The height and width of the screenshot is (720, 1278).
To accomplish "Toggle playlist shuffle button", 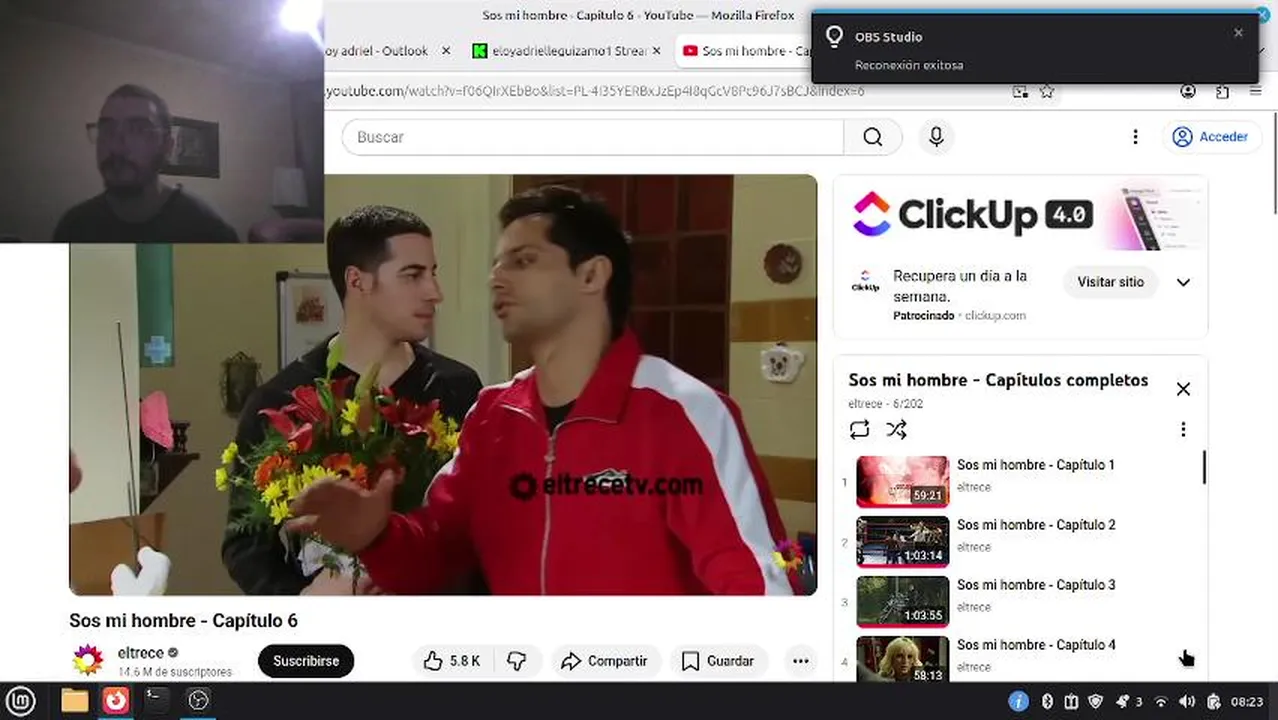I will point(896,430).
